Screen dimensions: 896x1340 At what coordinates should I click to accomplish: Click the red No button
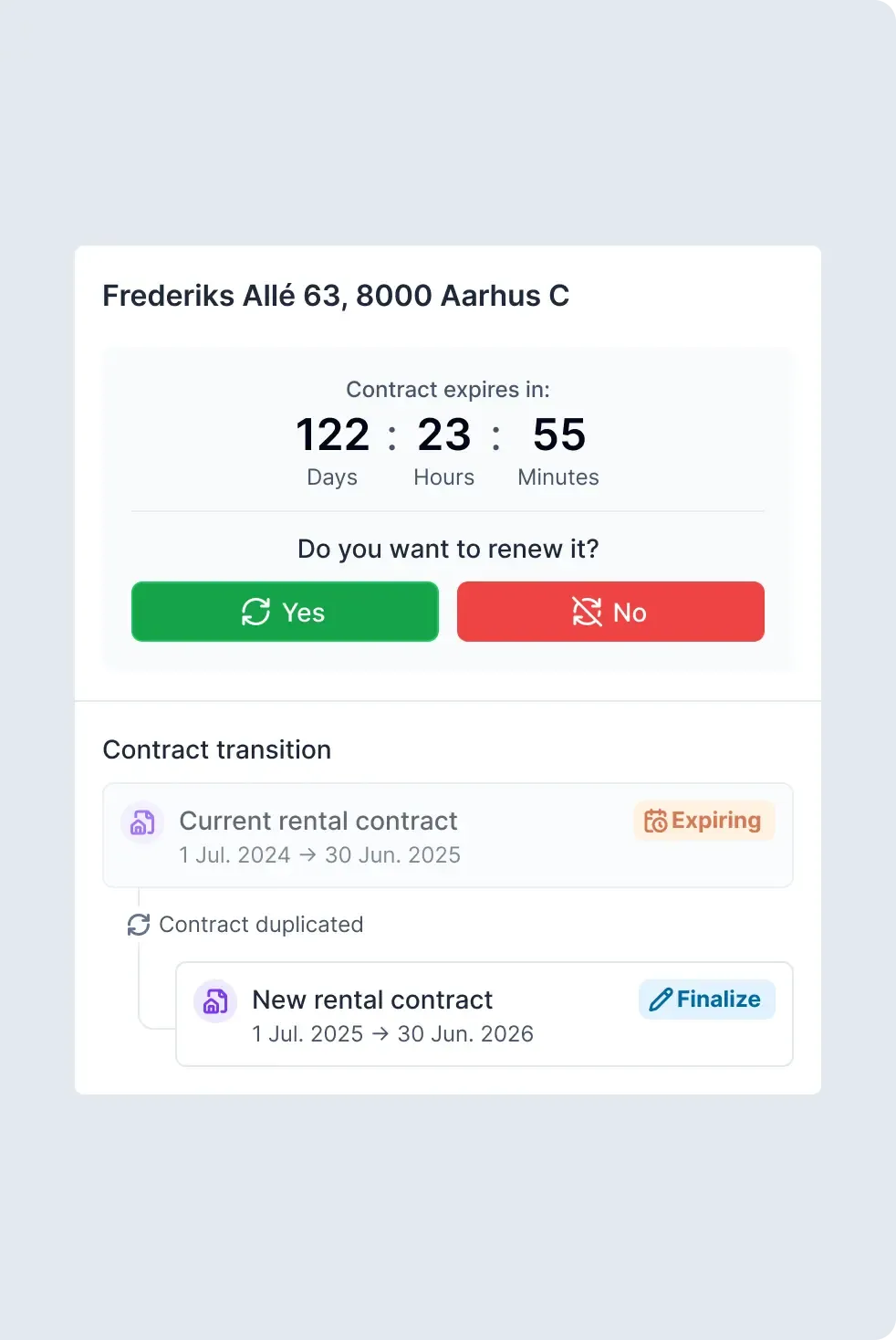click(x=610, y=612)
